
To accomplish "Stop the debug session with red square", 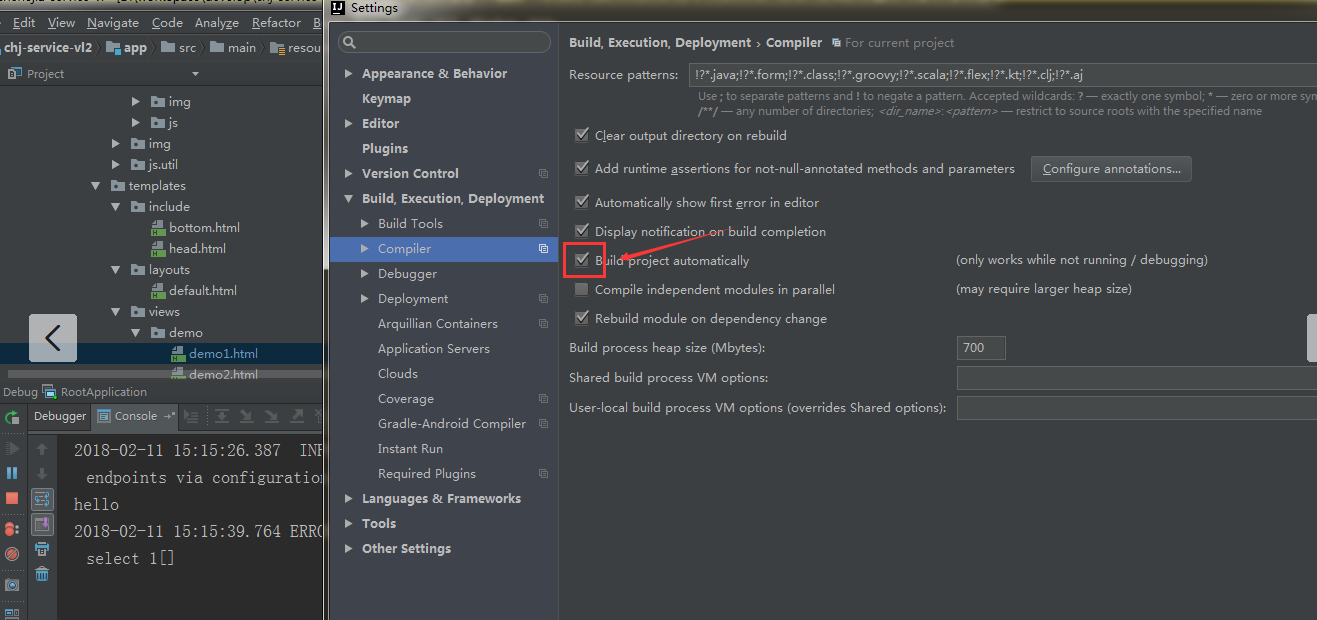I will click(x=12, y=498).
